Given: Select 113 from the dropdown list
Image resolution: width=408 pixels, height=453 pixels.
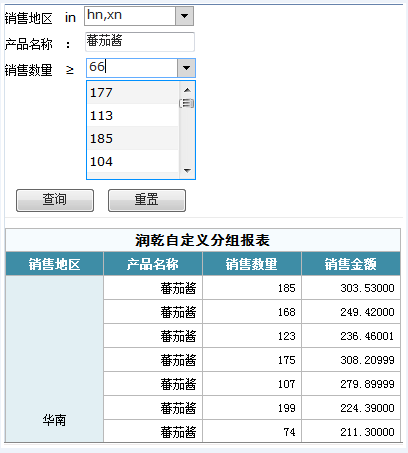Looking at the screenshot, I should coord(133,115).
